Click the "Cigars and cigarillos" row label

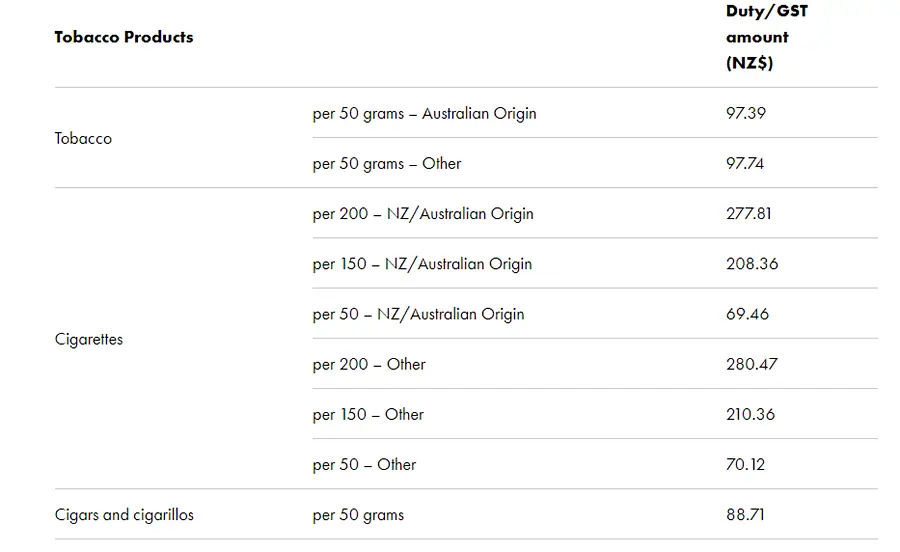pos(124,515)
